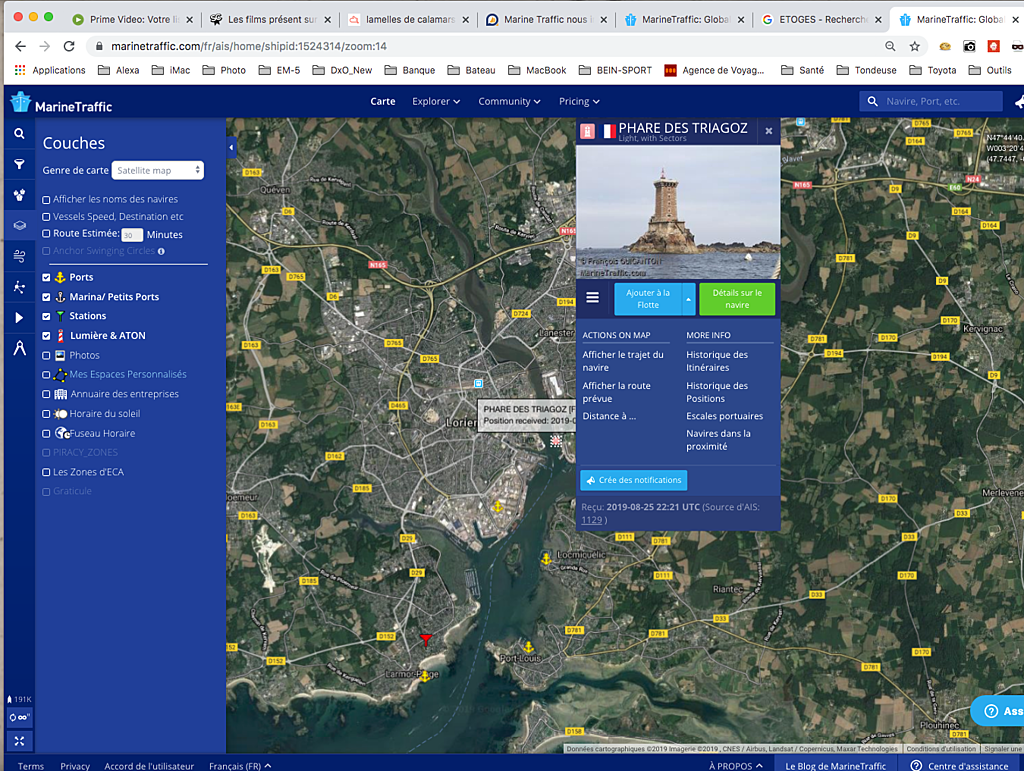
Task: Click the Route Estimée minutes input field
Action: (132, 235)
